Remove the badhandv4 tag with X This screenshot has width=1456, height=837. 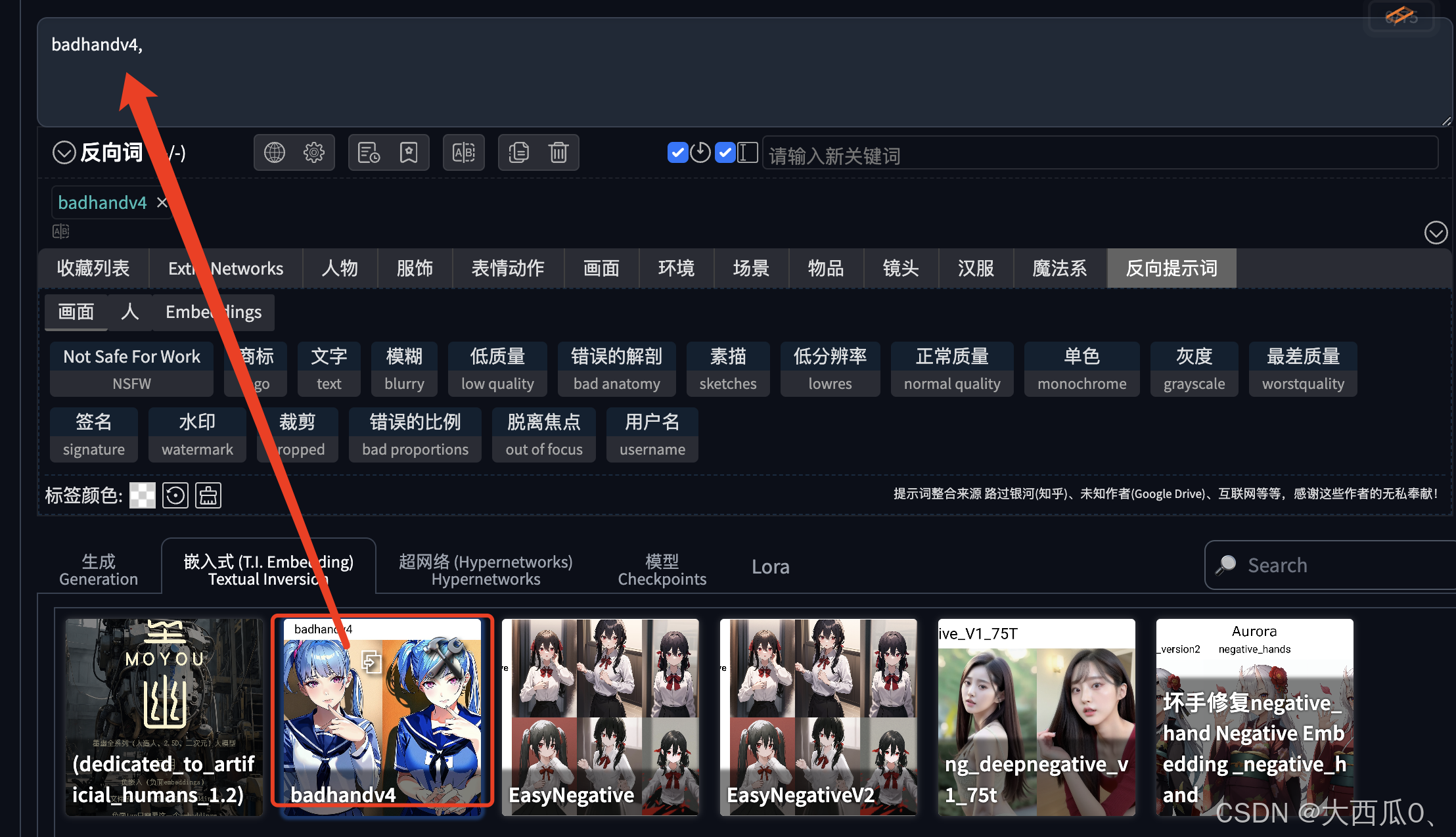(x=162, y=202)
